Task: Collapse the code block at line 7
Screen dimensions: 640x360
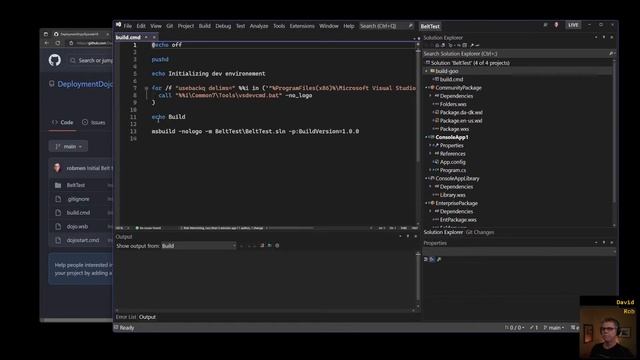Action: coord(146,88)
